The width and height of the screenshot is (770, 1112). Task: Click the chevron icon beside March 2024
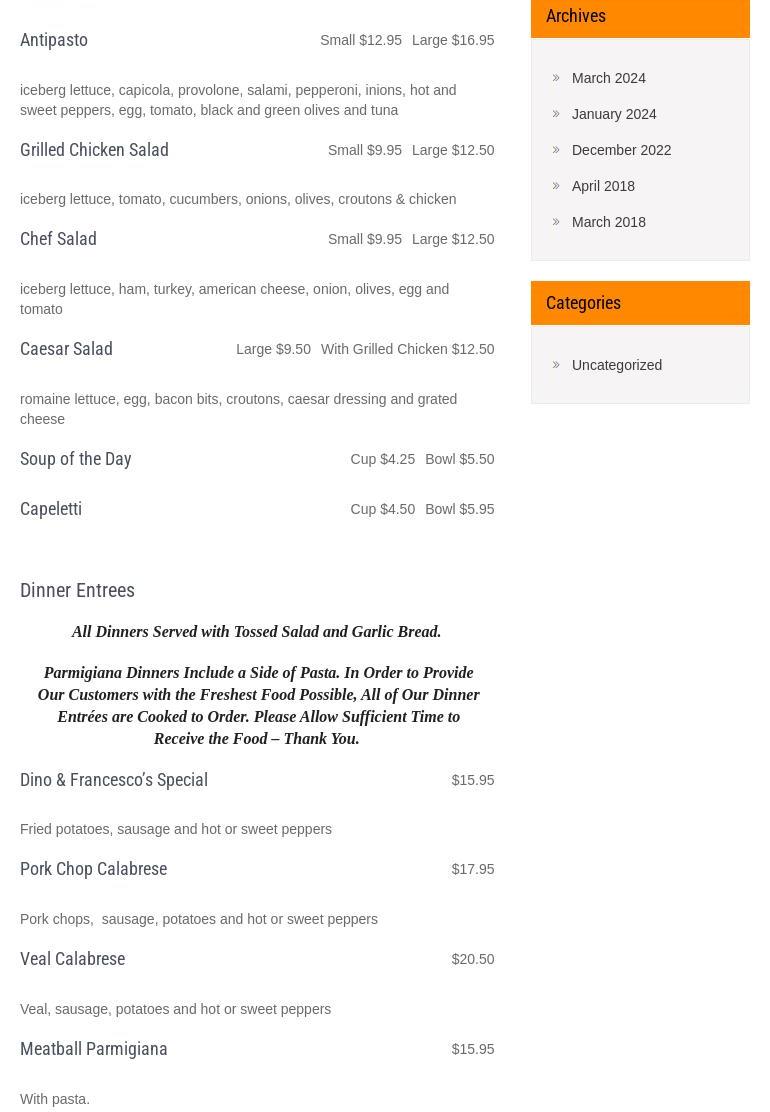[556, 78]
